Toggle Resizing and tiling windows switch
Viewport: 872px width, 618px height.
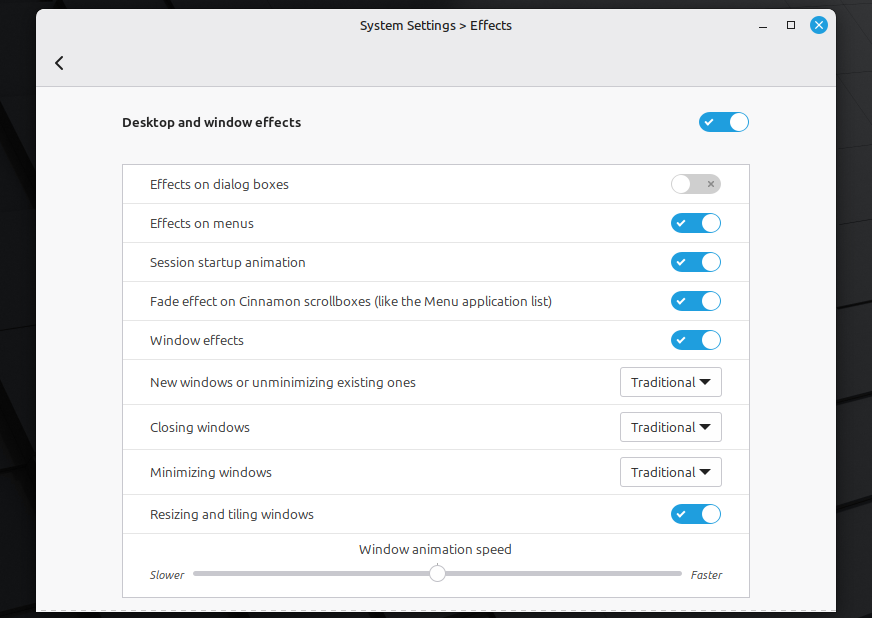pos(695,514)
